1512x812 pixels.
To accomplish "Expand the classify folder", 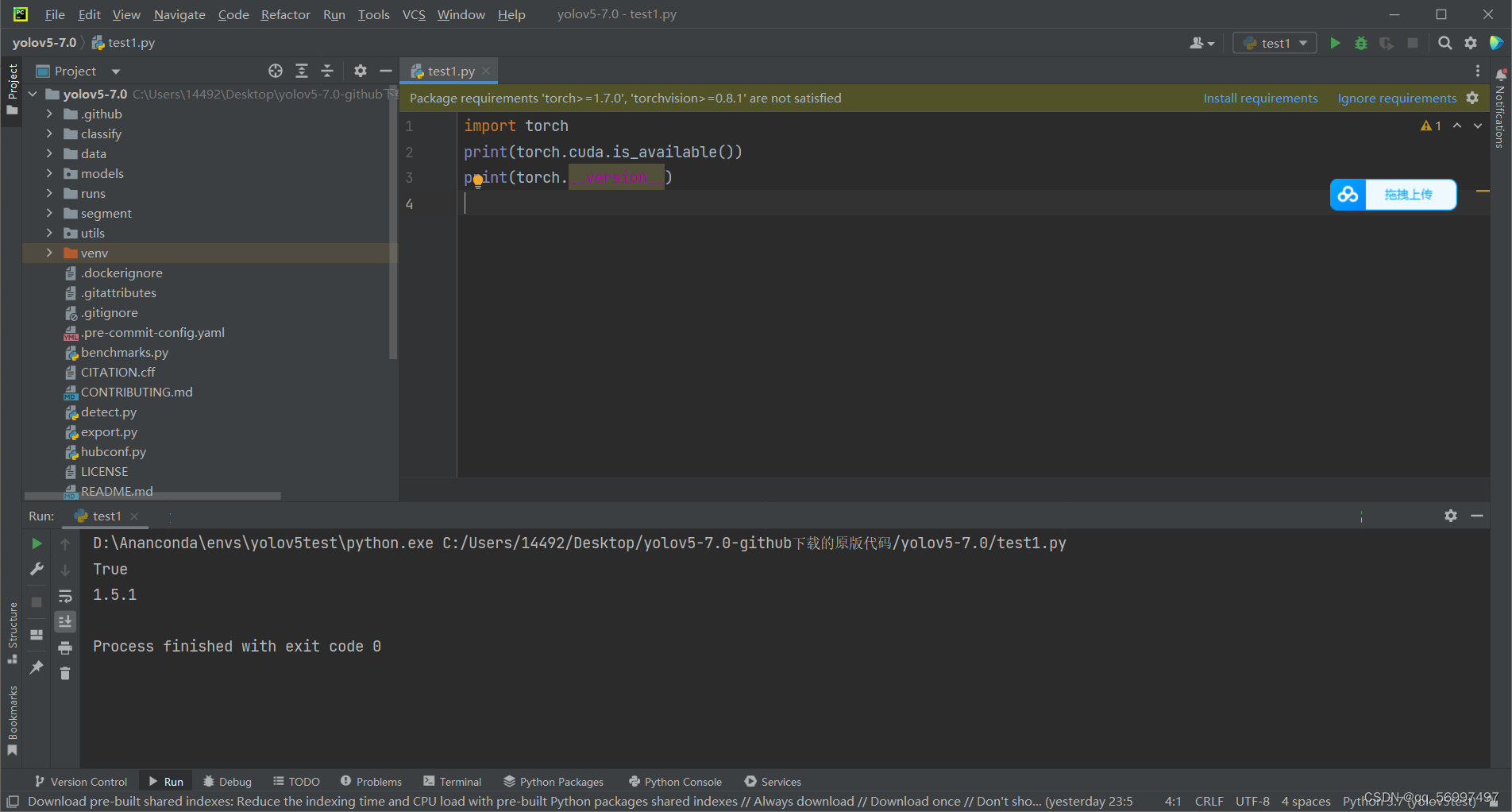I will [49, 133].
